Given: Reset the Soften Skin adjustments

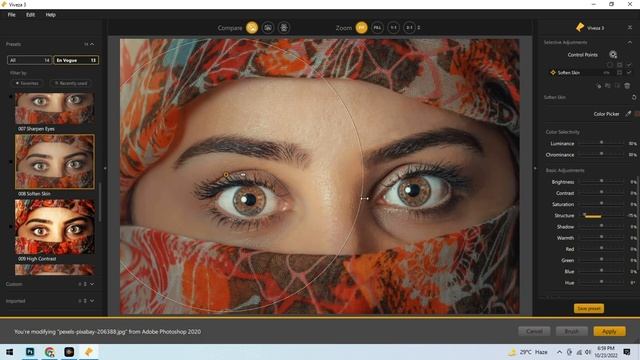Looking at the screenshot, I should [634, 97].
